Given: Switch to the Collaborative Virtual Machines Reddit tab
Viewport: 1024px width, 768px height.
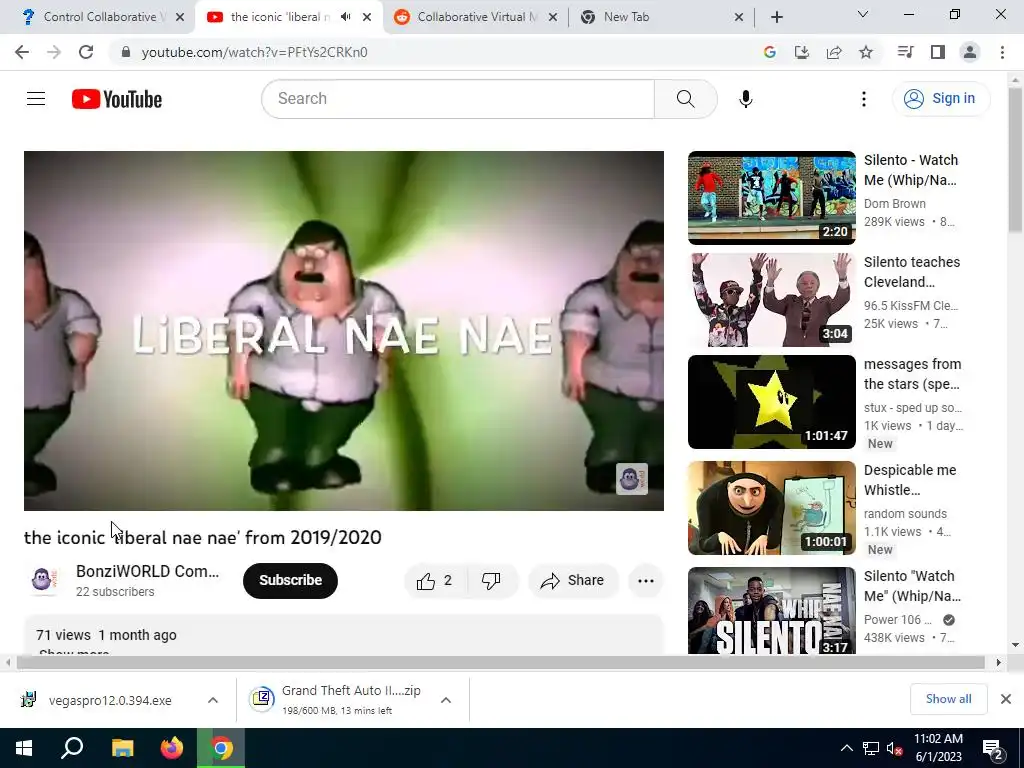Looking at the screenshot, I should click(477, 17).
